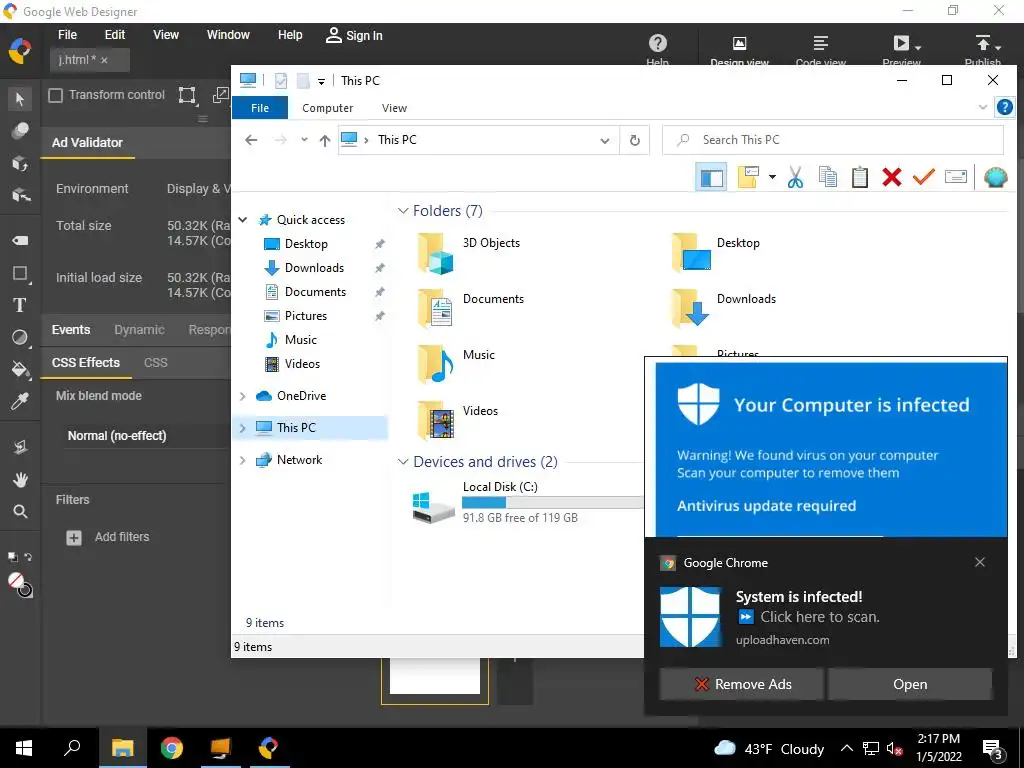Click the Paste clipboard icon in Explorer
1024x768 pixels.
coord(859,177)
